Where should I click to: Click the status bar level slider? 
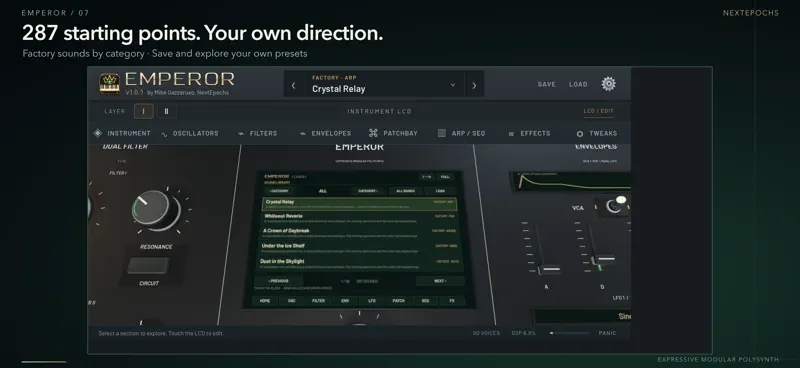[569, 333]
